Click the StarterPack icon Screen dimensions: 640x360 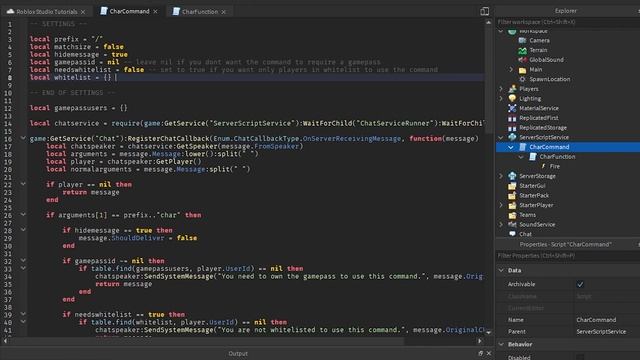coord(512,196)
